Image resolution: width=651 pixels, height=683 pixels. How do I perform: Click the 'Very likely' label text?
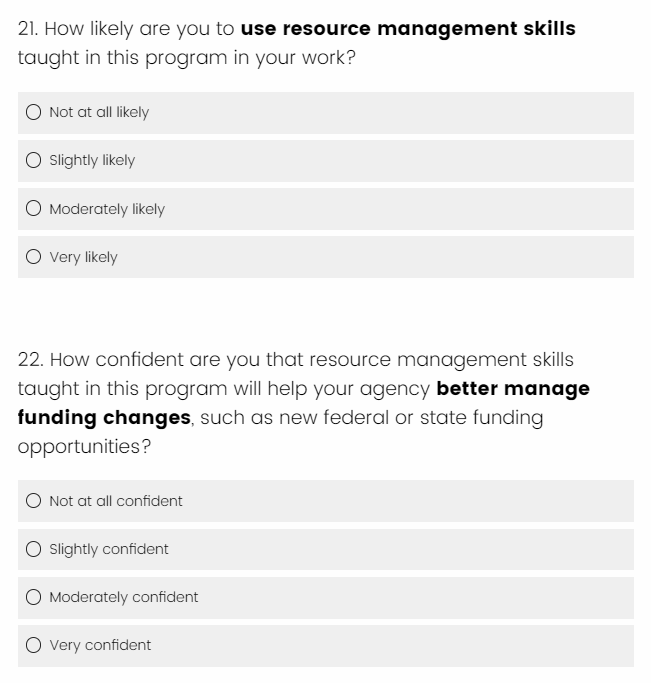(x=83, y=257)
